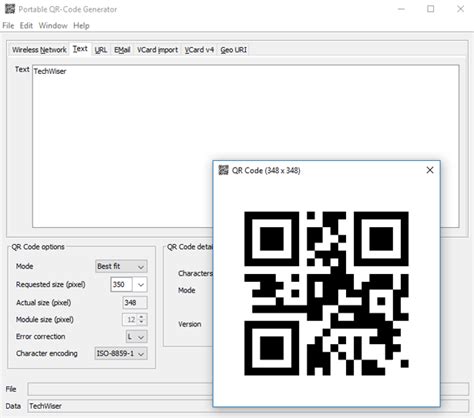
Task: Minimize the Portable QR-Code Generator window
Action: click(x=401, y=9)
